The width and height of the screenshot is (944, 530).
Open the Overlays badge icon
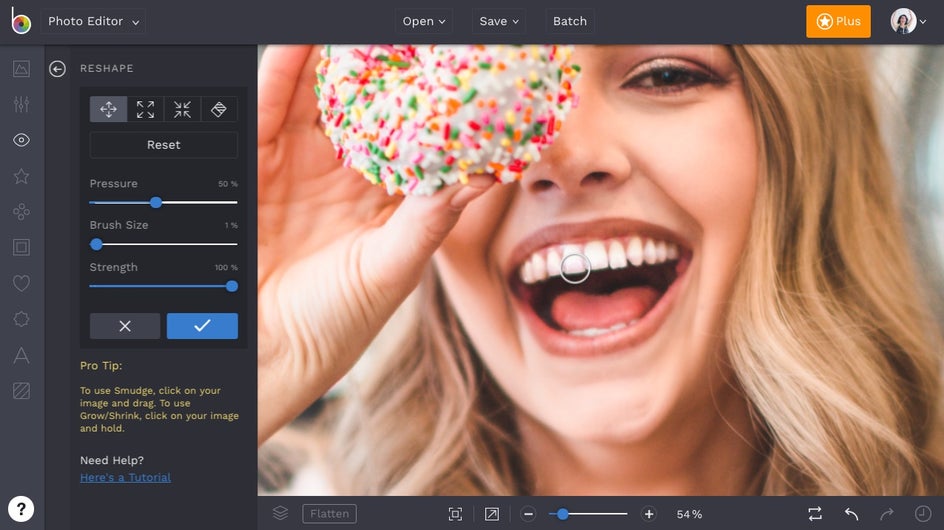21,319
